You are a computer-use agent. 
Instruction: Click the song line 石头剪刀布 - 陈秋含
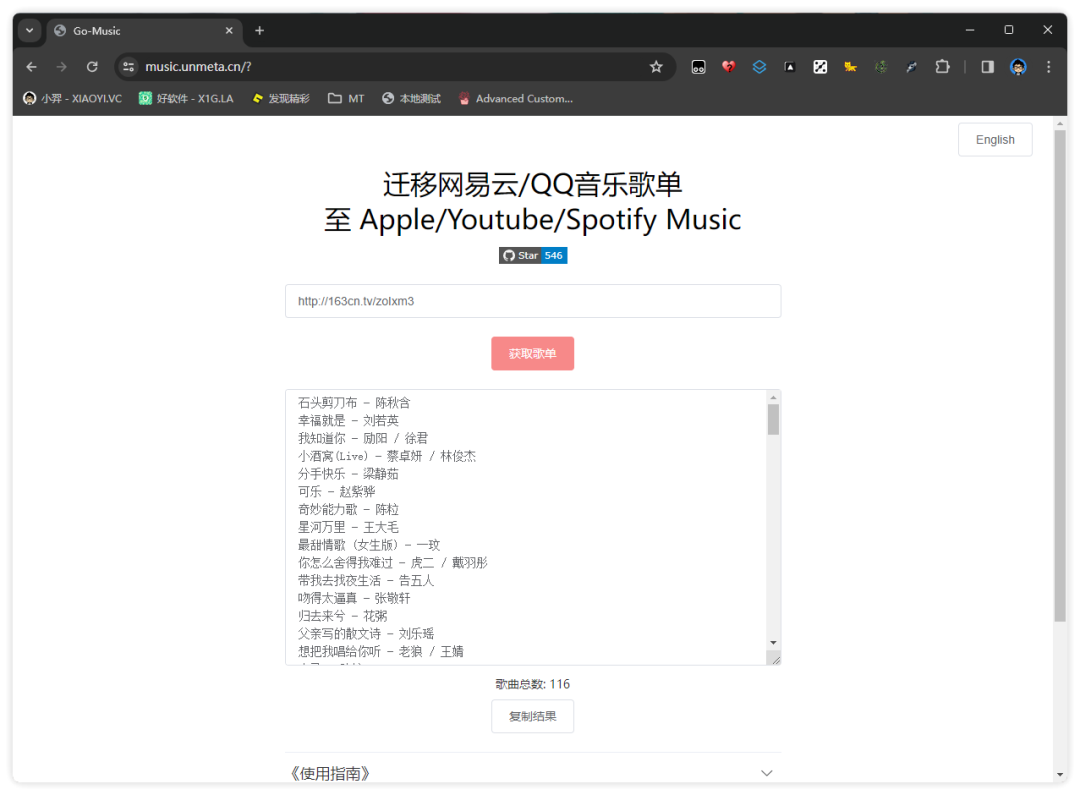click(354, 402)
